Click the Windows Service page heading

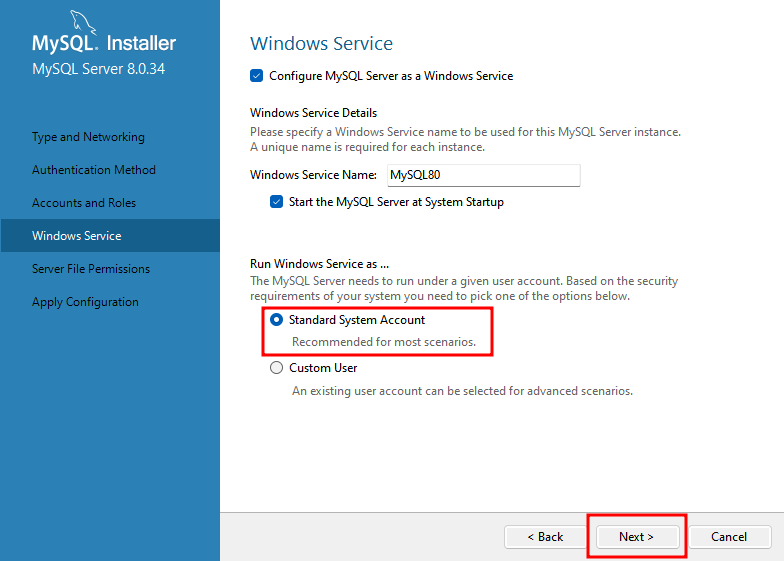tap(321, 44)
